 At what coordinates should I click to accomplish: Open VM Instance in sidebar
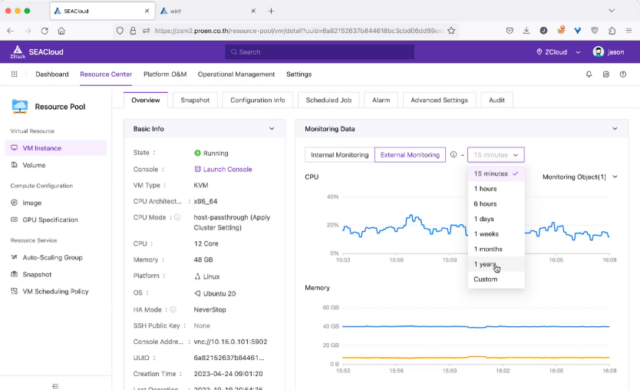pyautogui.click(x=56, y=148)
